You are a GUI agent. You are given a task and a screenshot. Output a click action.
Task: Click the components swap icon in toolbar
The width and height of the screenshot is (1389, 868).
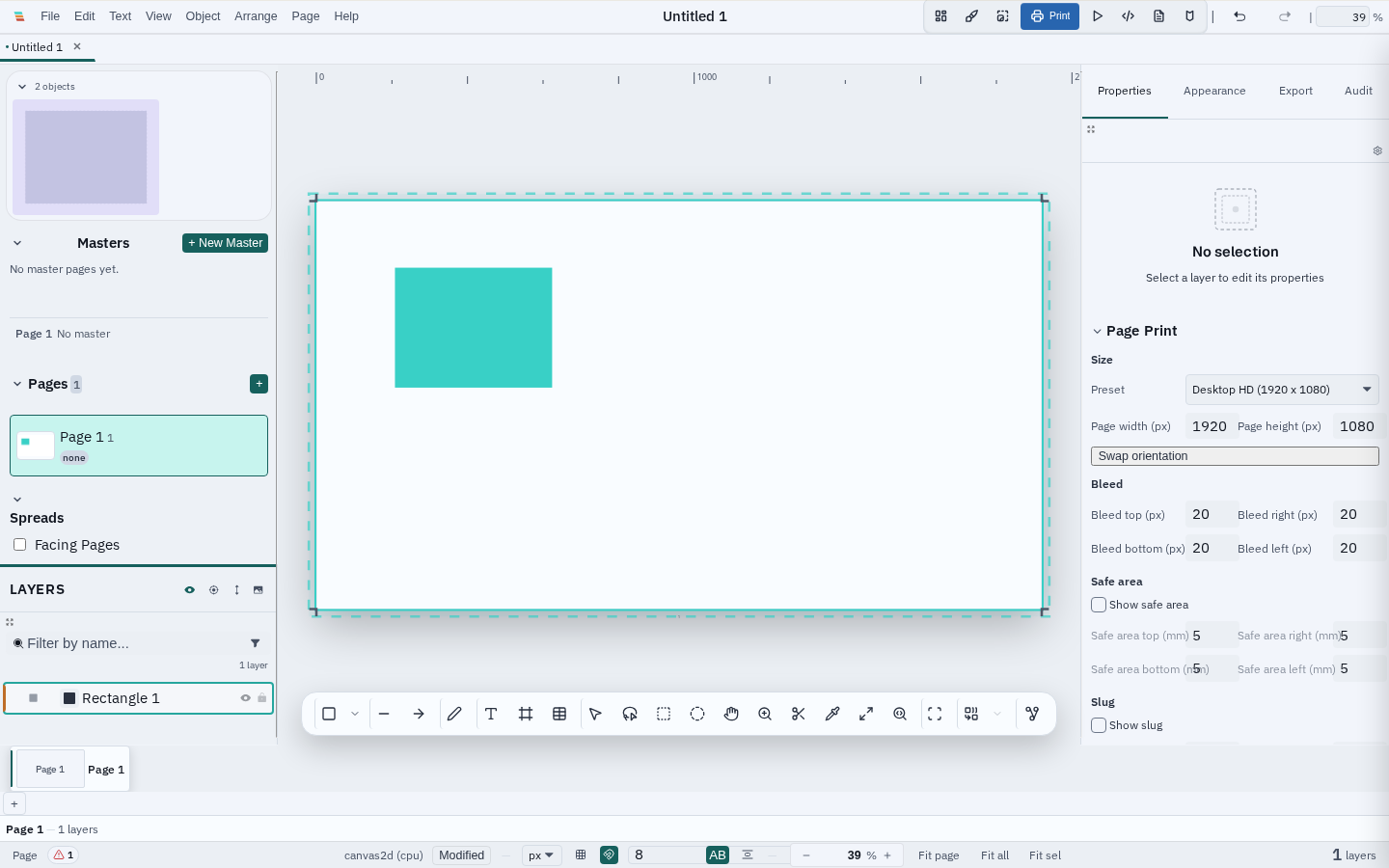tap(971, 714)
